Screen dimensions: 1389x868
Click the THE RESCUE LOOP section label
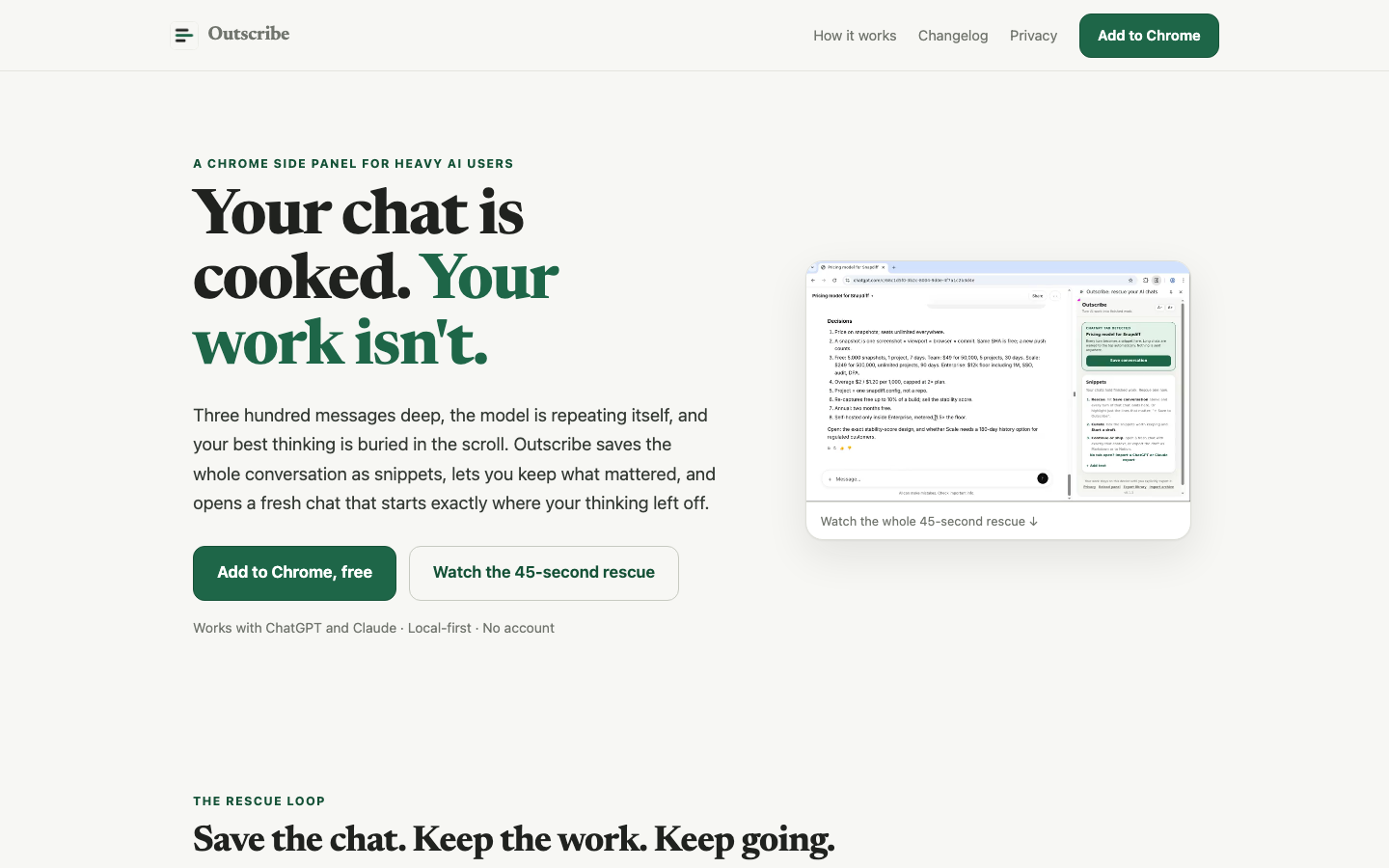pos(259,801)
